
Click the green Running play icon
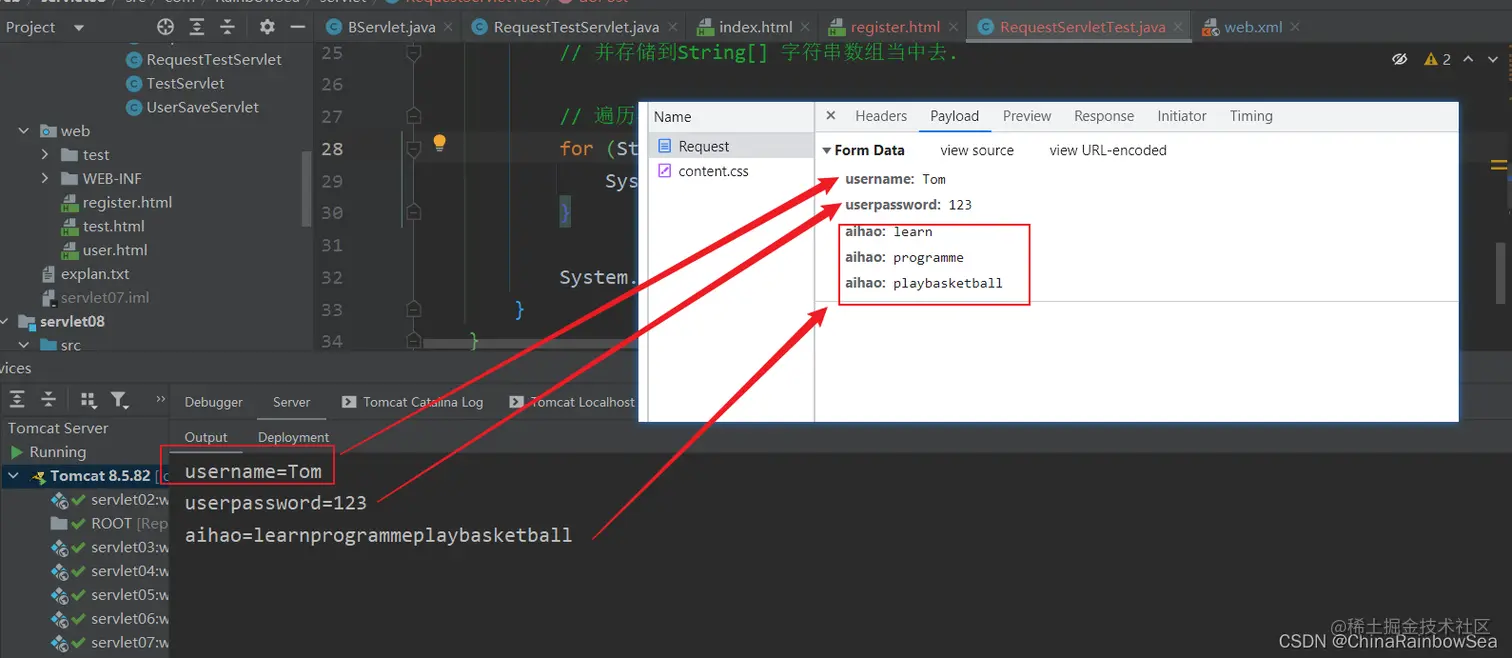tap(17, 452)
